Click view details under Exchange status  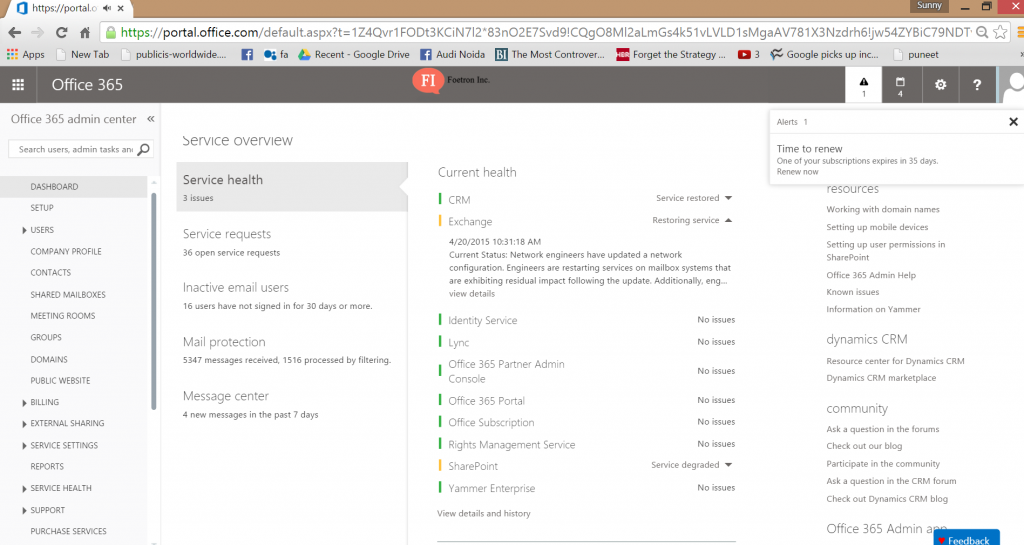click(x=472, y=294)
